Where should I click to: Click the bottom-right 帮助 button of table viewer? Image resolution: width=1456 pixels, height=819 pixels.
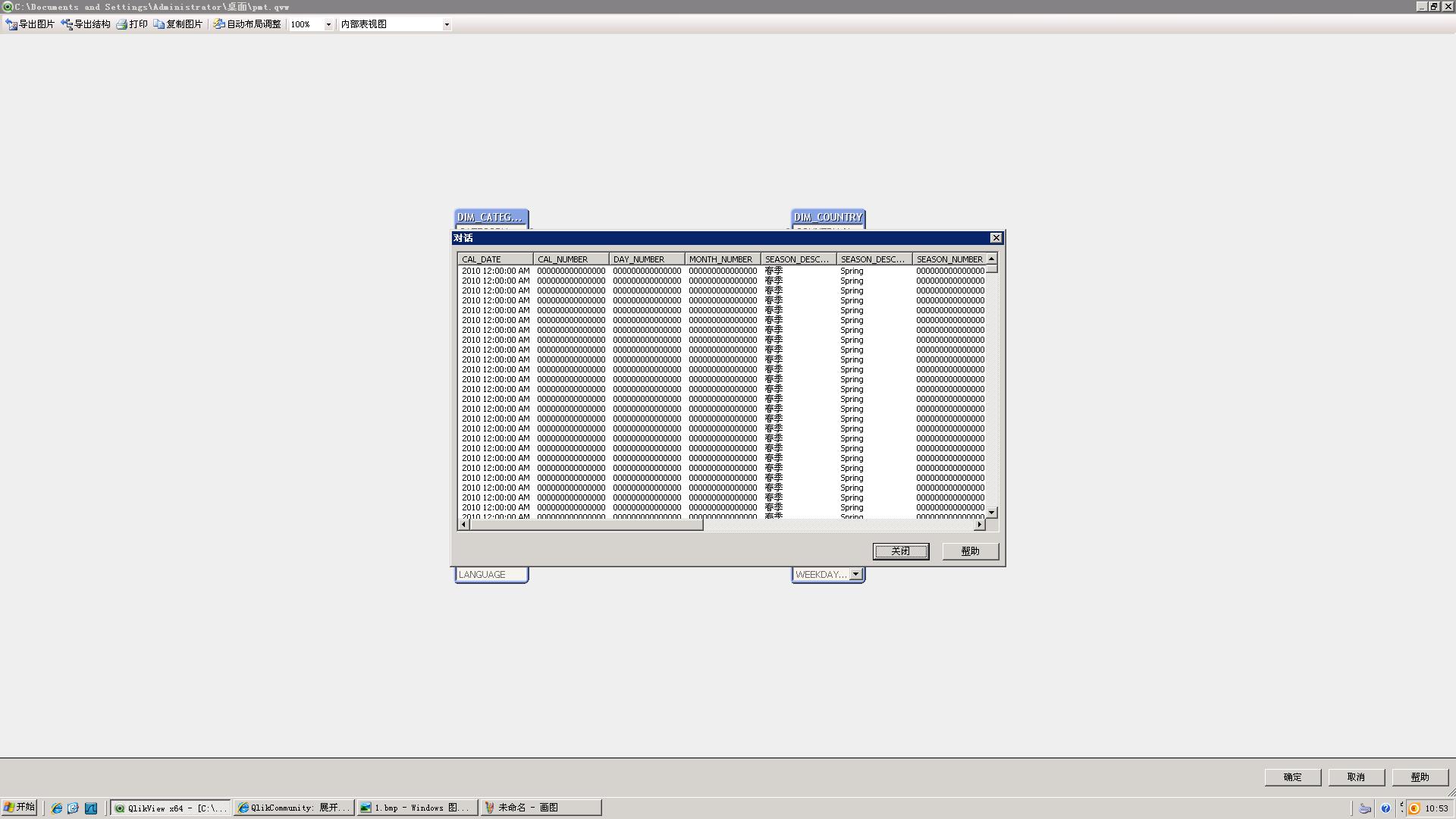point(1420,777)
